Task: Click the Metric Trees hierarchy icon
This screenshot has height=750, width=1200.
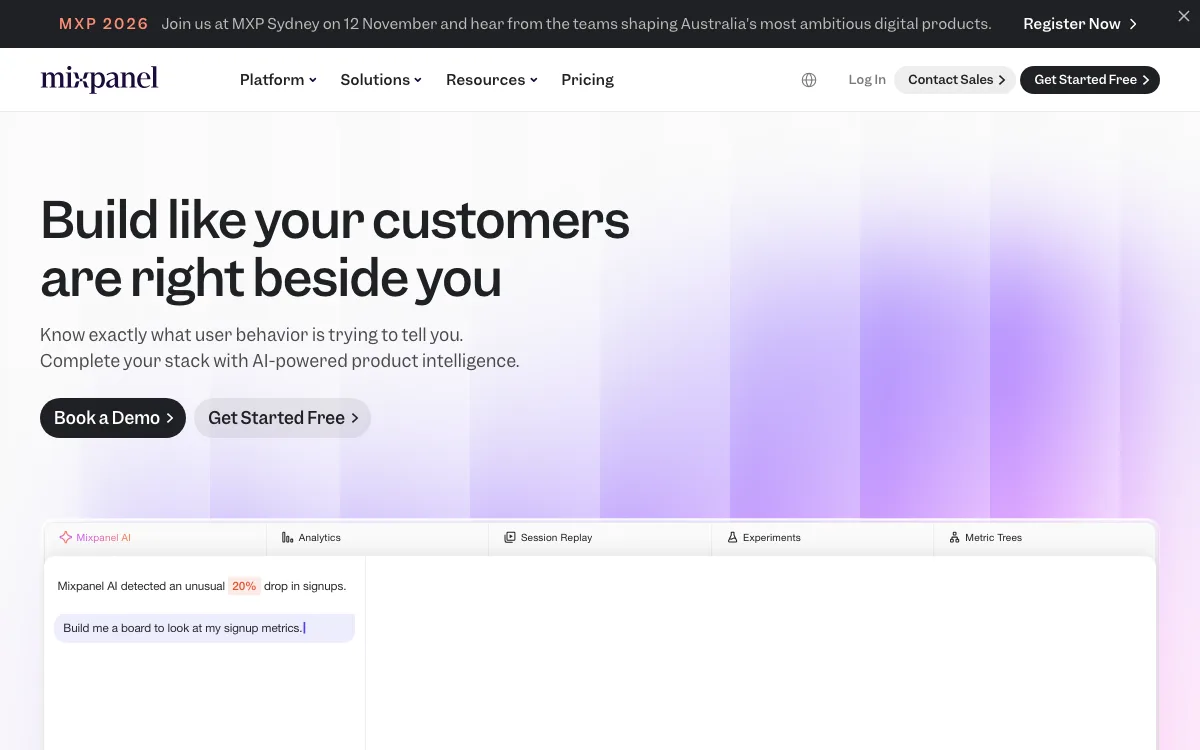Action: pos(955,537)
